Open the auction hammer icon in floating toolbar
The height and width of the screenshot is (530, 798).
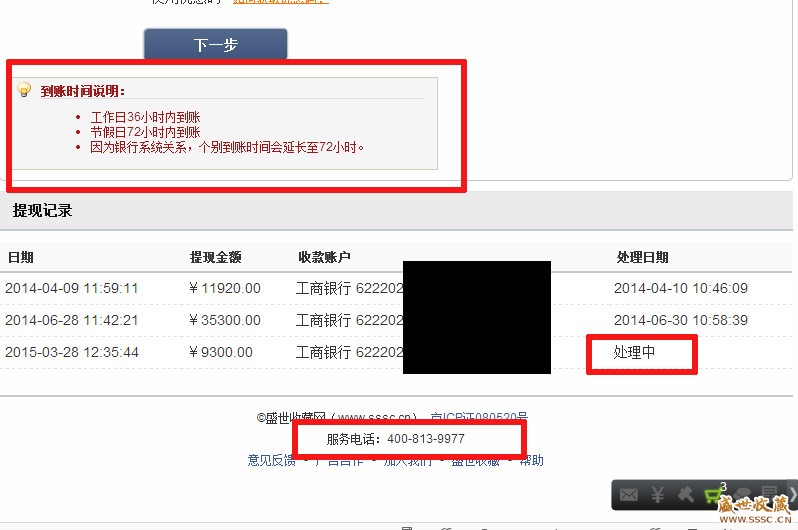click(686, 494)
